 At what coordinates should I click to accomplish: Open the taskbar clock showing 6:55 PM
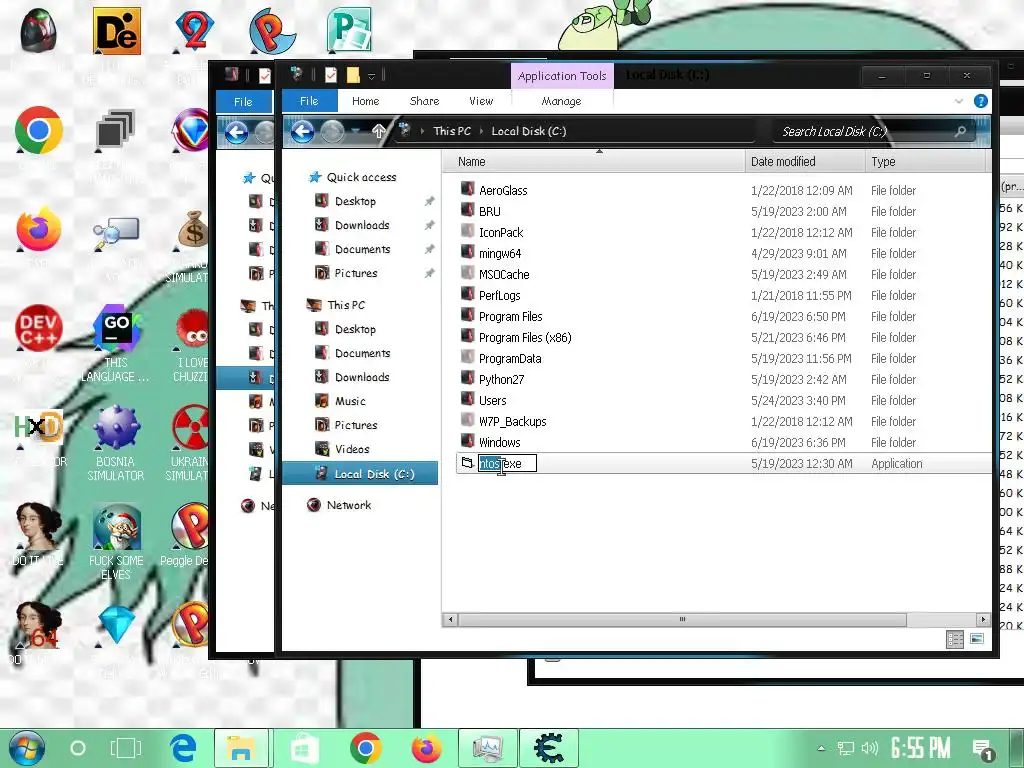tap(920, 748)
